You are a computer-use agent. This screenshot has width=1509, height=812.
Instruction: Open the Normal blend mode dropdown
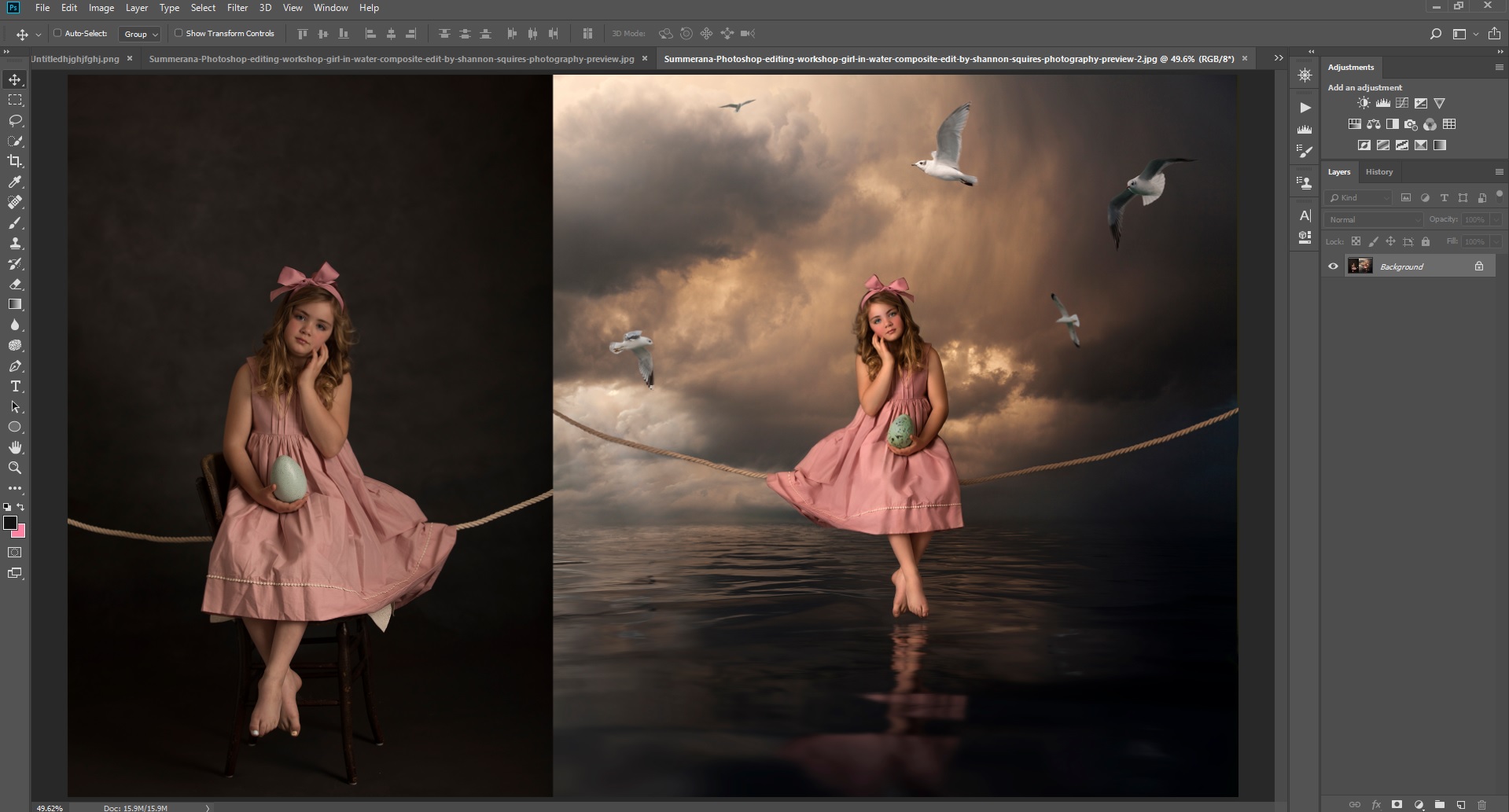[x=1373, y=219]
